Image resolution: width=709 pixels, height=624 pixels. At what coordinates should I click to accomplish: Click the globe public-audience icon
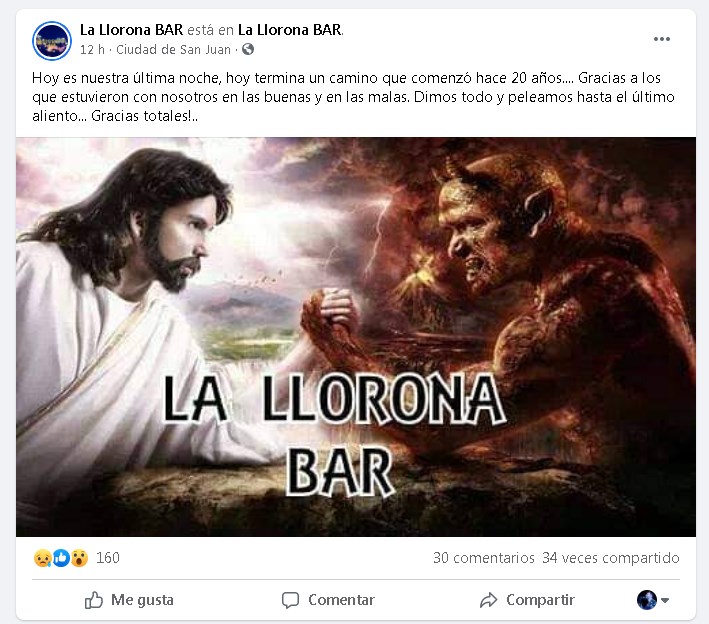point(248,49)
